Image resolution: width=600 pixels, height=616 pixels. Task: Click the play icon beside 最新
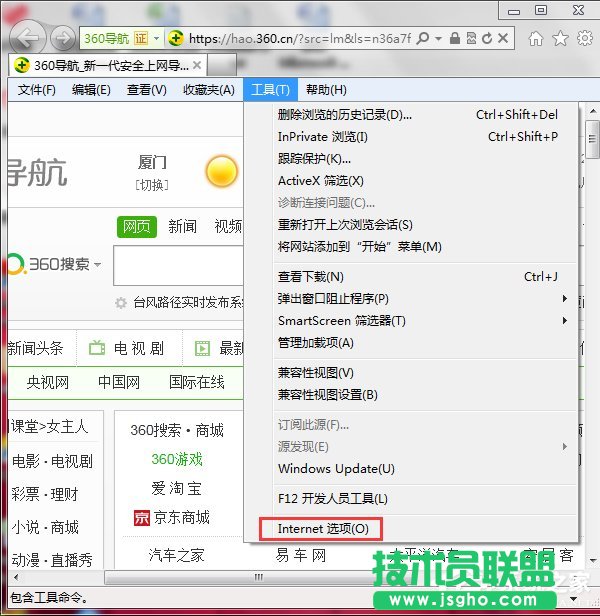(203, 348)
